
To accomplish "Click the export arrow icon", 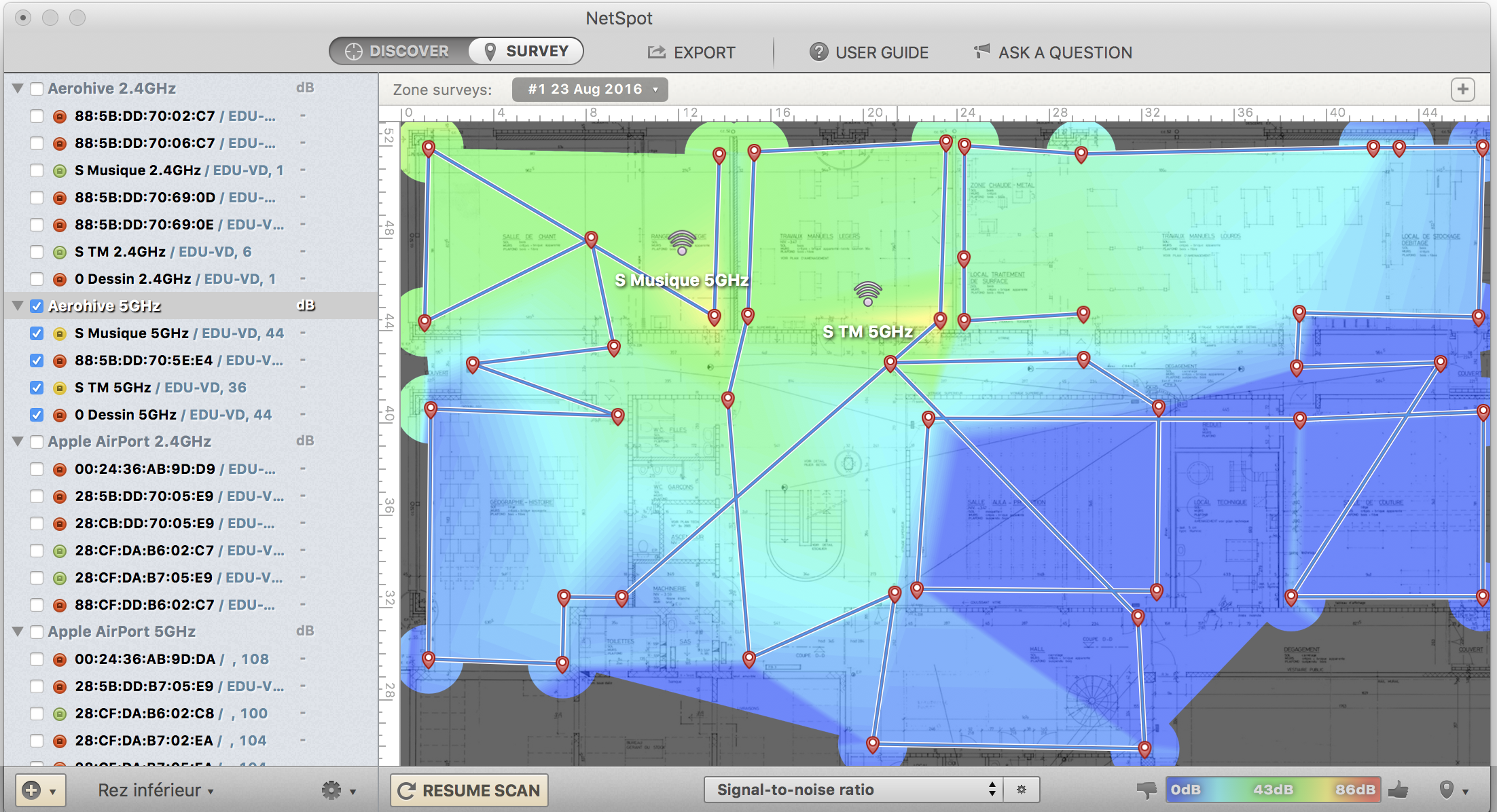I will (656, 52).
